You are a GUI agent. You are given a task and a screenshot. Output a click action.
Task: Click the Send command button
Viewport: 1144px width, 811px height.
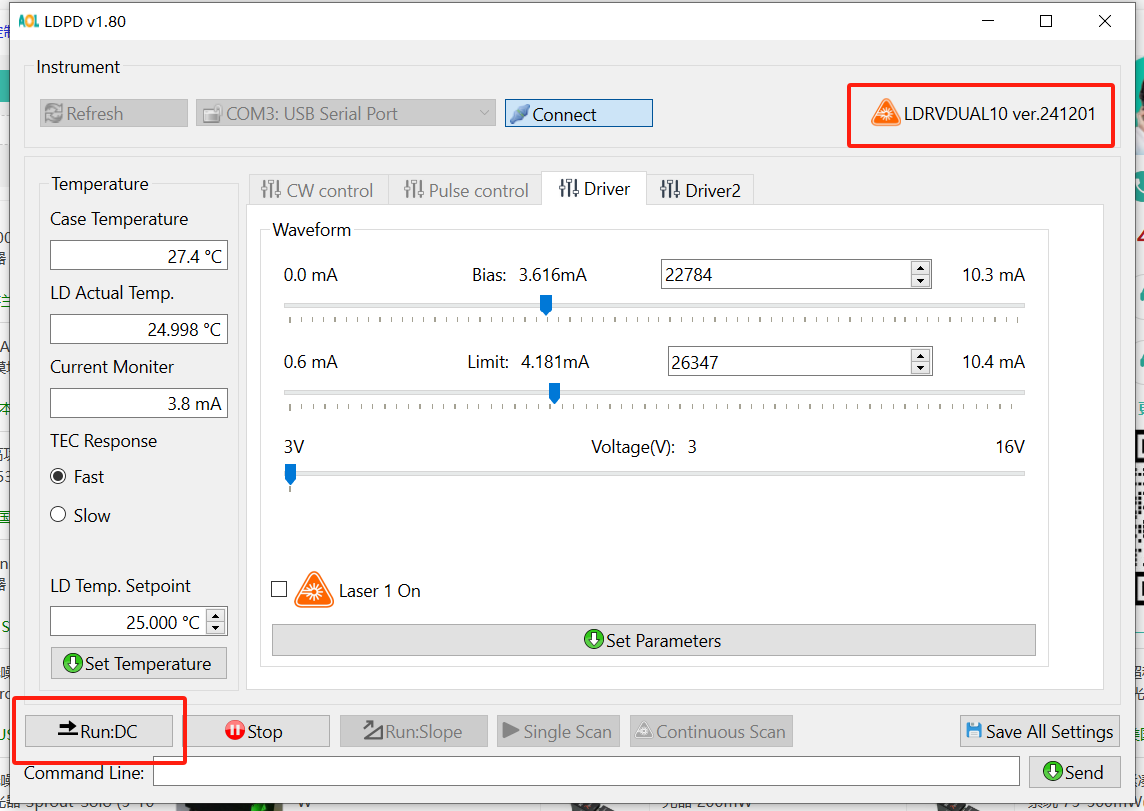(1073, 772)
